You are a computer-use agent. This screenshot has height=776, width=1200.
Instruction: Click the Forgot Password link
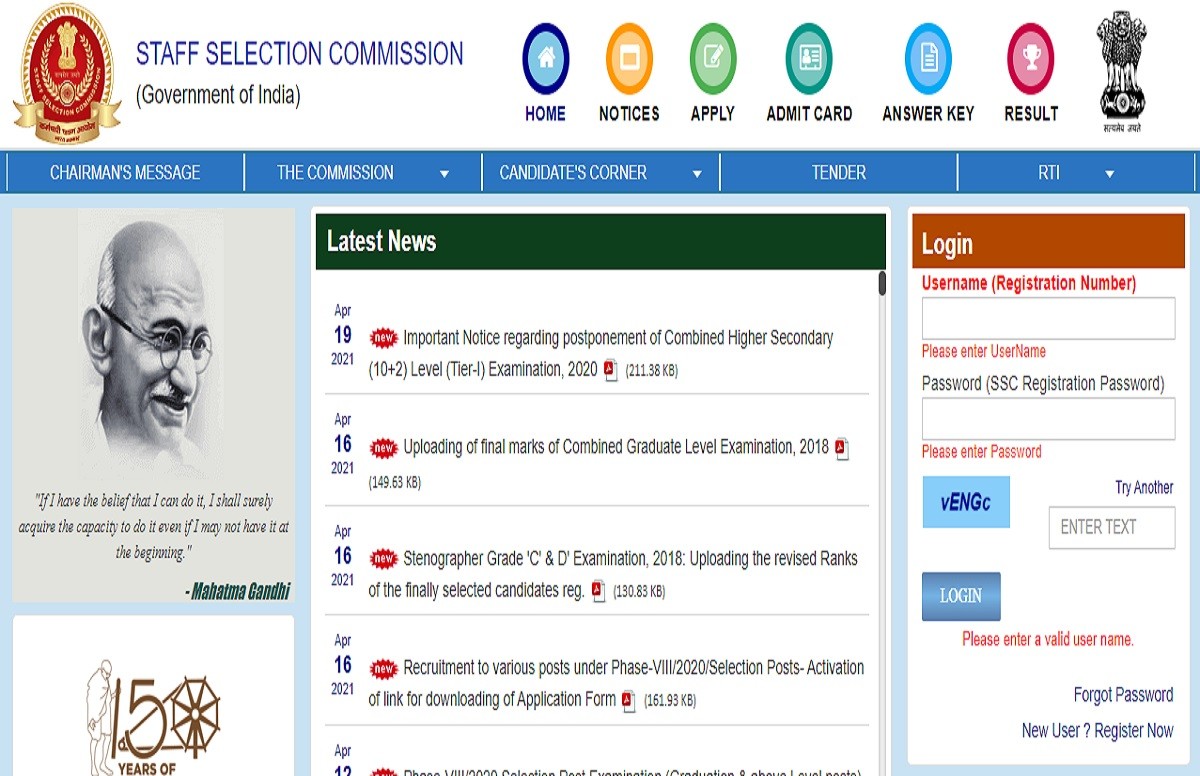1123,695
